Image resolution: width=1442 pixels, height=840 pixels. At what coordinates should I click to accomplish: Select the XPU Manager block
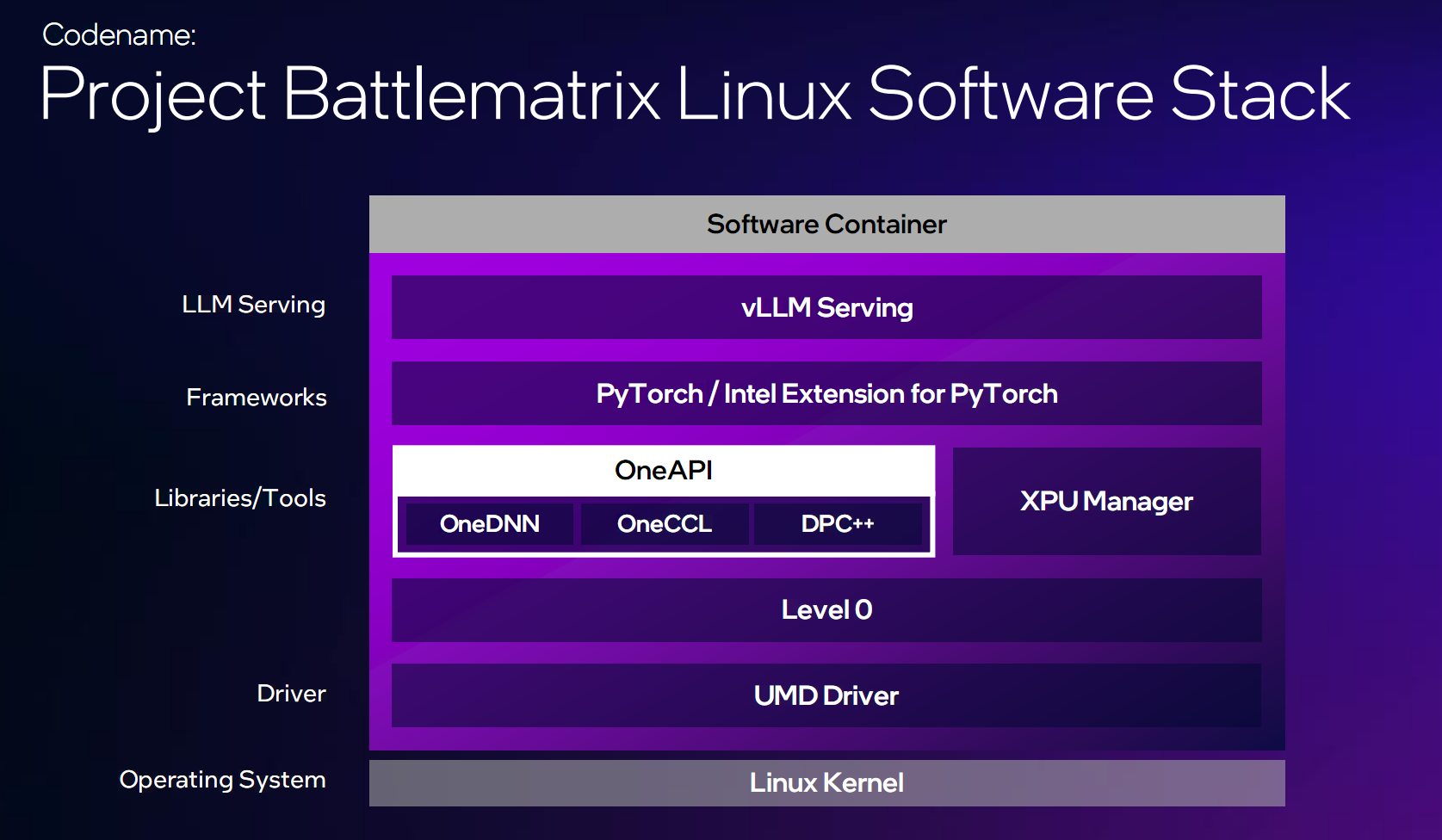tap(1106, 501)
